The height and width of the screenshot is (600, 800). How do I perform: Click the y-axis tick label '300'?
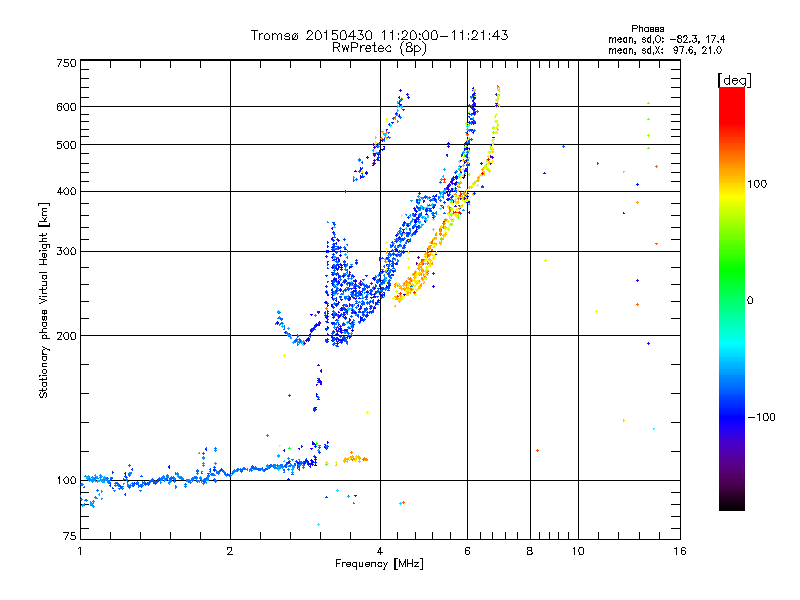[x=67, y=252]
